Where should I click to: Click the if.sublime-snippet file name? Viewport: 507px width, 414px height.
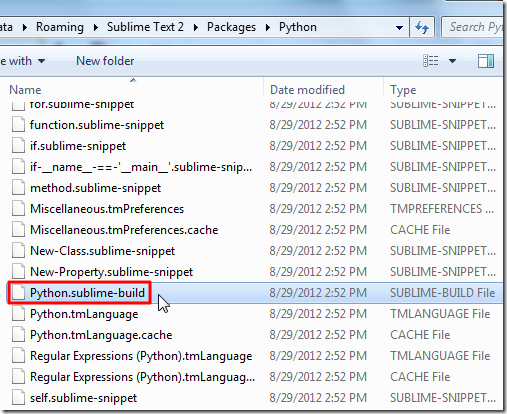pos(78,146)
